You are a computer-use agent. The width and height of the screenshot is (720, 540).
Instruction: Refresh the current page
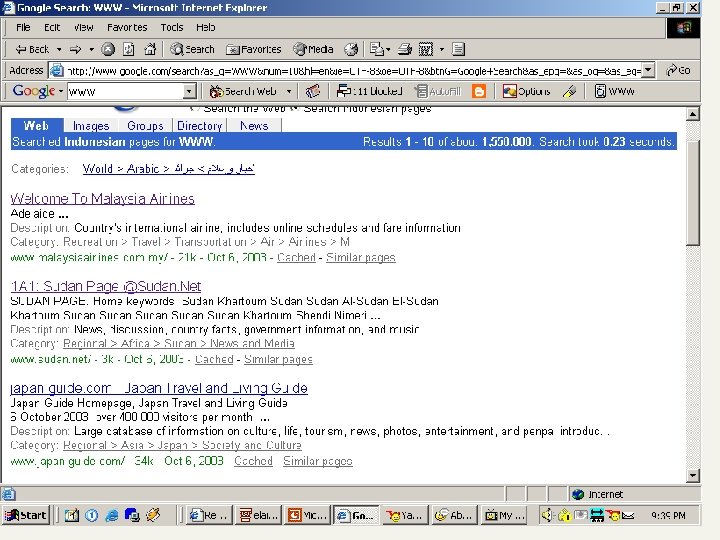point(129,49)
